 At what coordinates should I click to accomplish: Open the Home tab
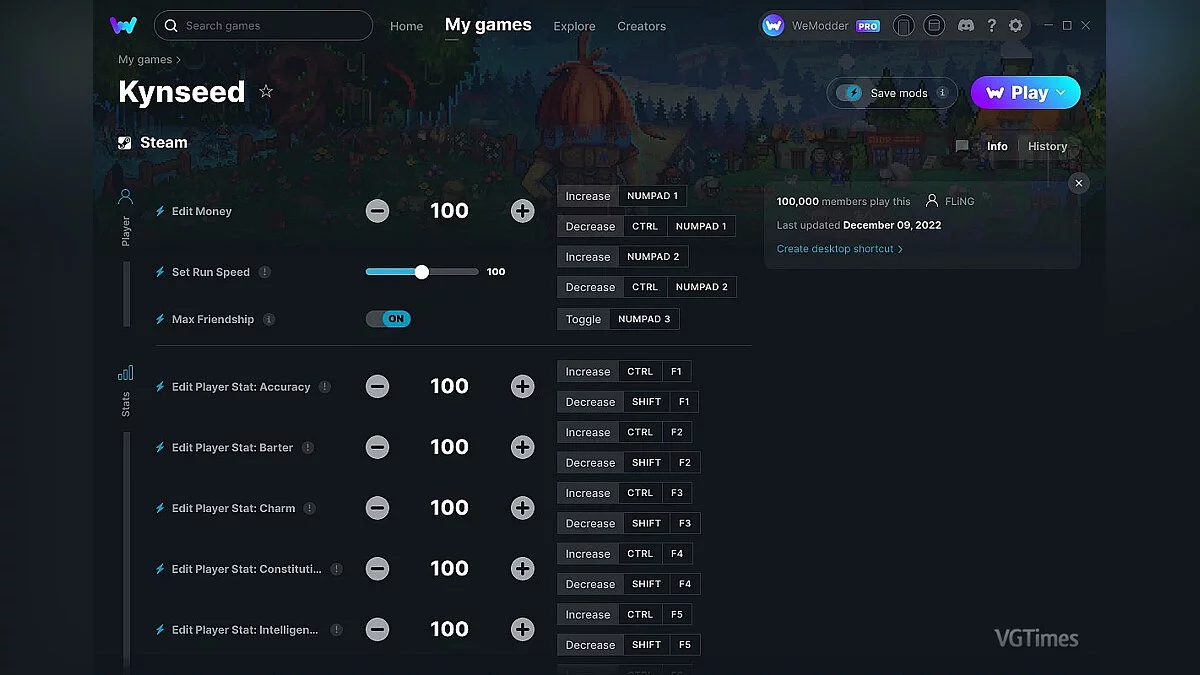click(x=406, y=26)
